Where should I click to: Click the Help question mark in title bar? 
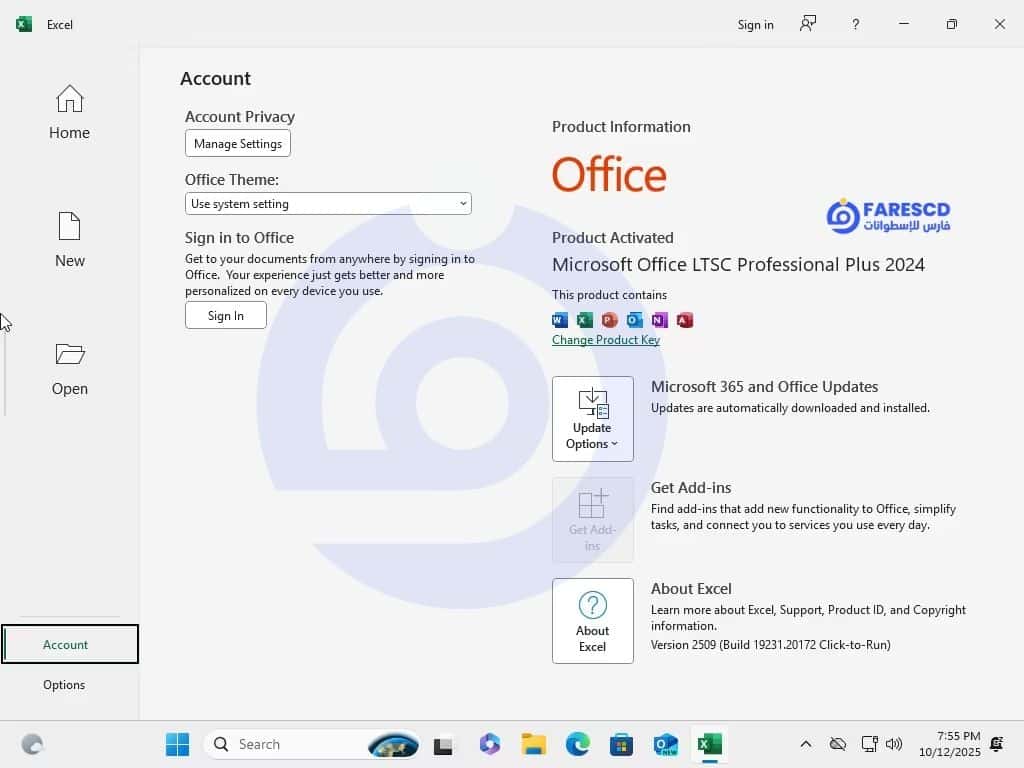855,24
